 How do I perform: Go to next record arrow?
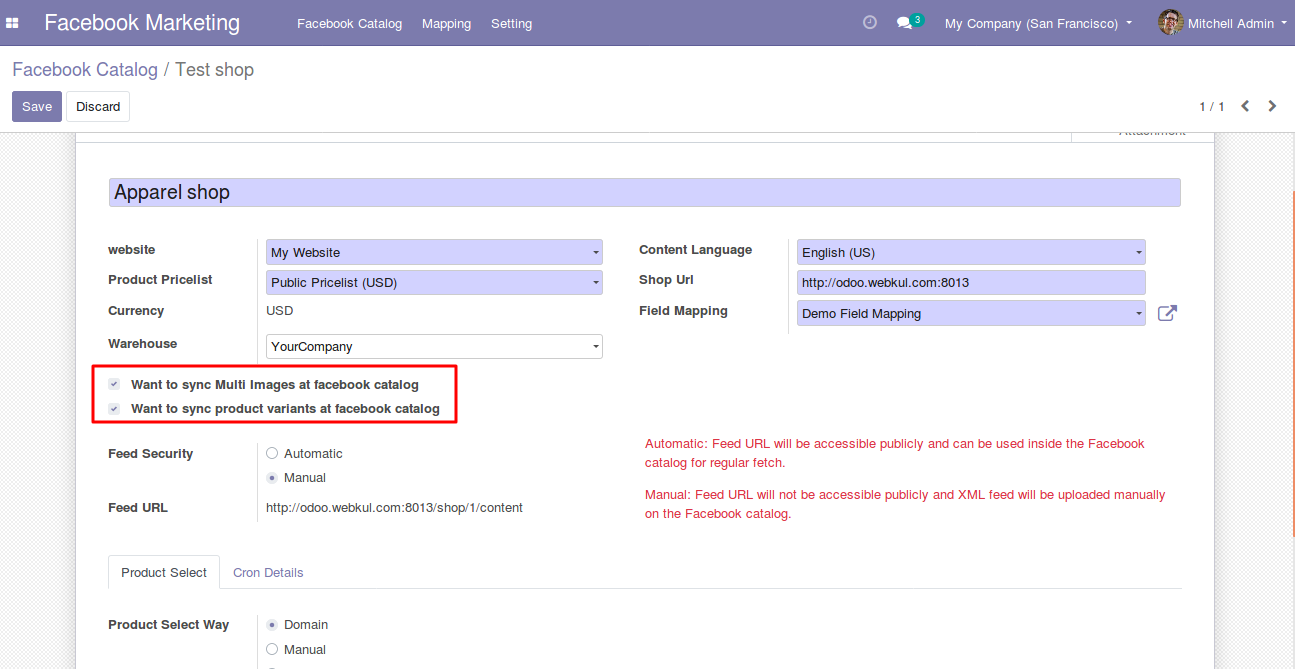[x=1272, y=106]
